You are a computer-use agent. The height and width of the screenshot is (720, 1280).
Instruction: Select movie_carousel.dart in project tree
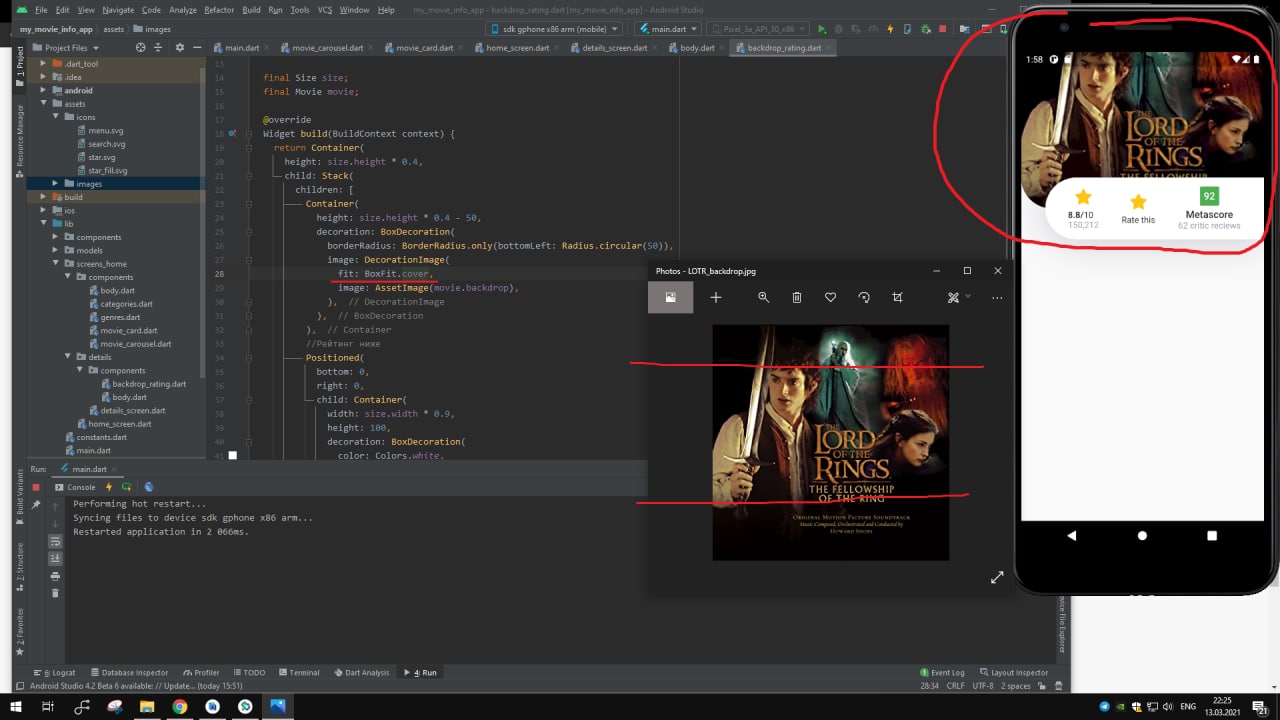pyautogui.click(x=136, y=344)
